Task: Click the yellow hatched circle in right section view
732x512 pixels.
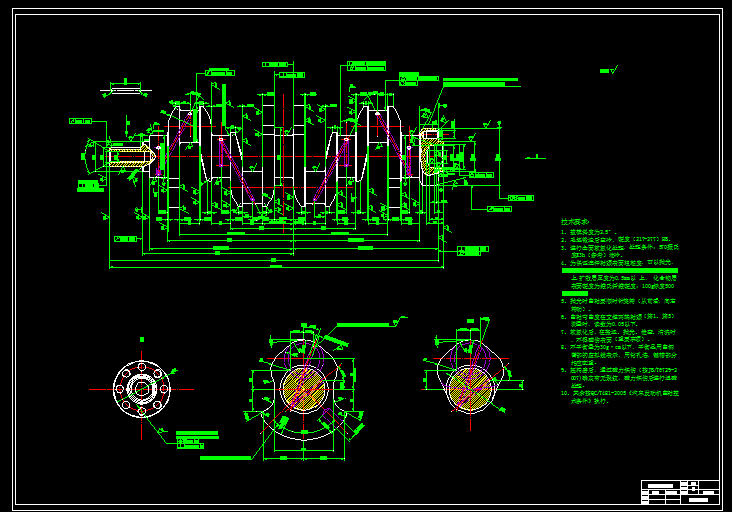Action: tap(470, 388)
